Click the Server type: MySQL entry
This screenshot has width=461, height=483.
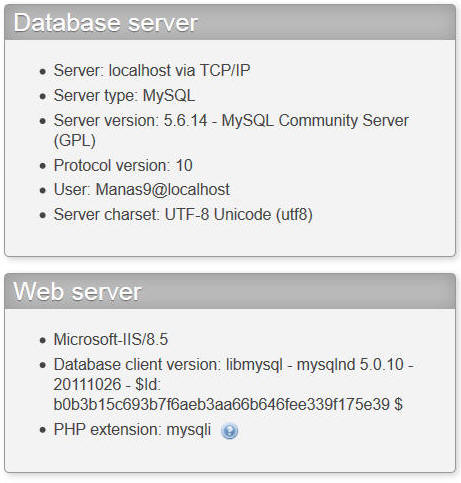[124, 95]
